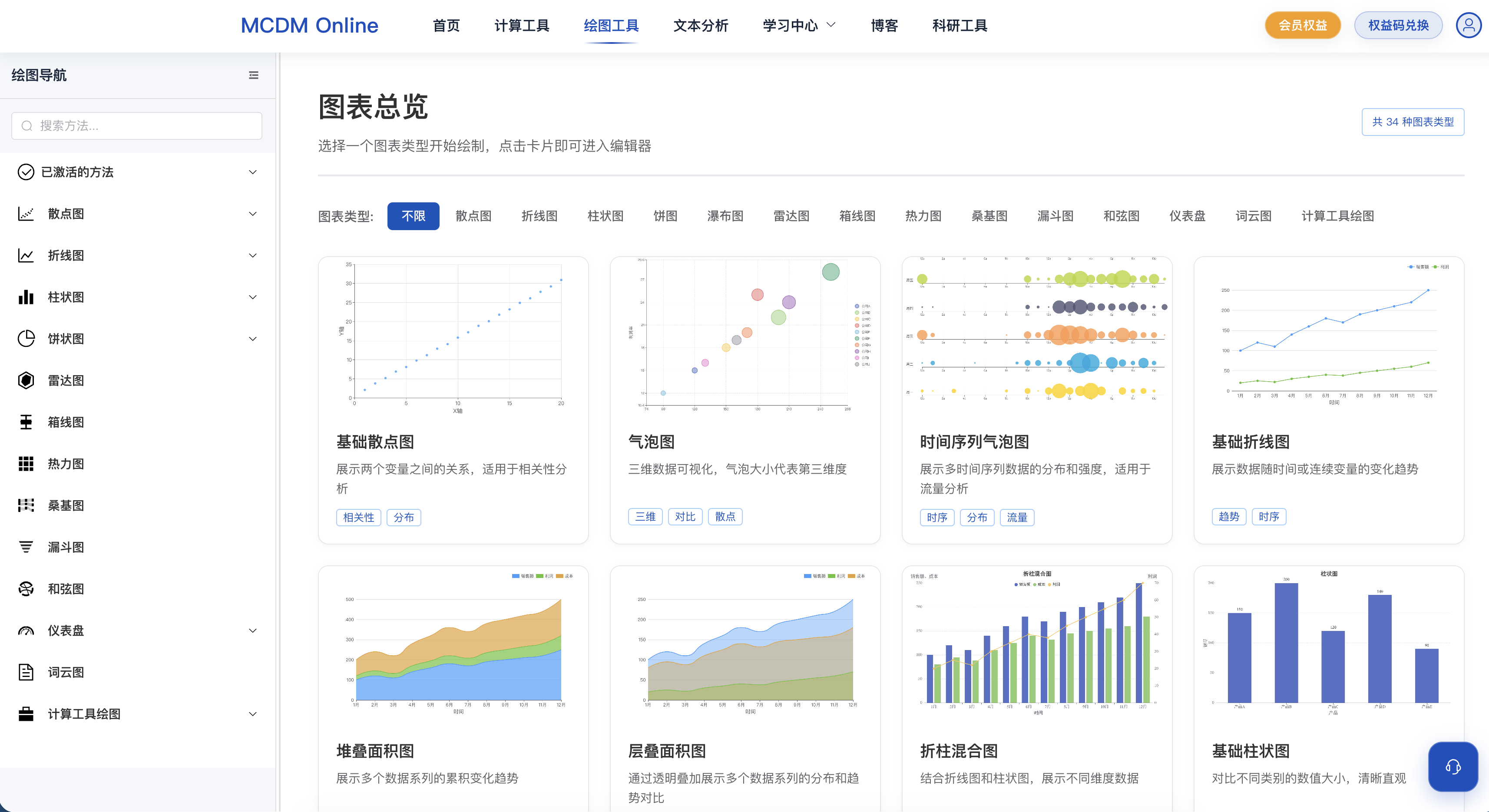The width and height of the screenshot is (1489, 812).
Task: Expand the 仪表盘 sidebar chevron
Action: pos(253,630)
